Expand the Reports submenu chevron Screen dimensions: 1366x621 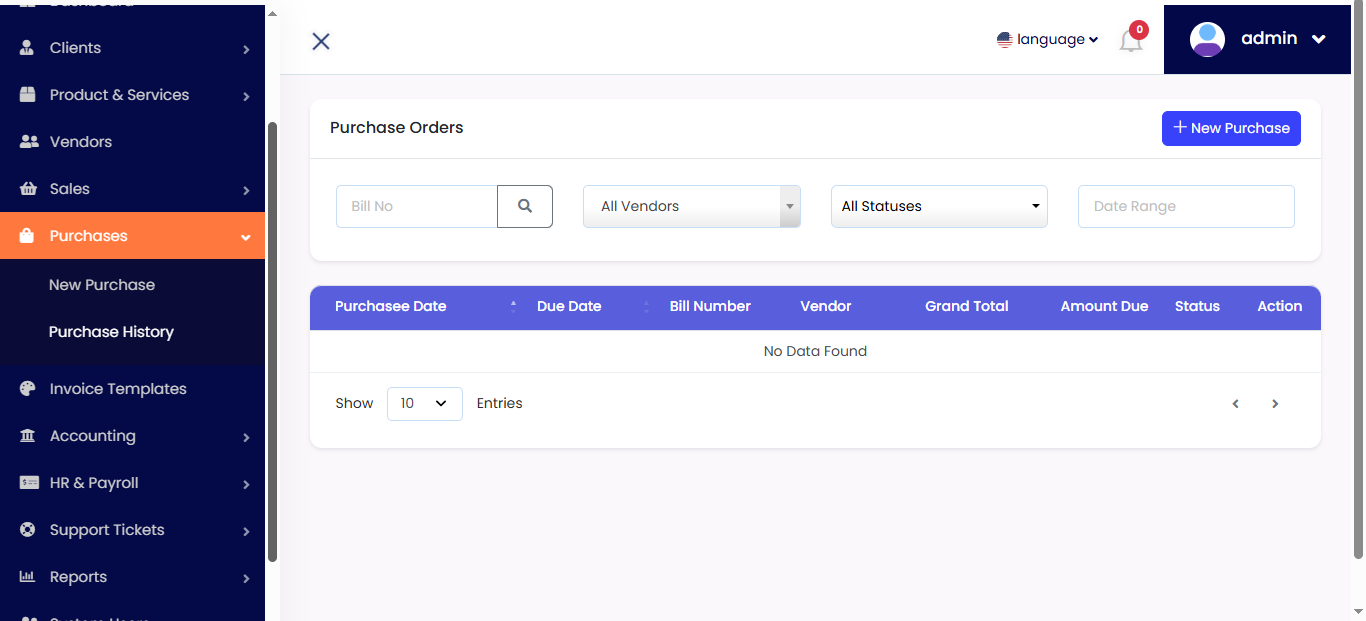click(246, 578)
